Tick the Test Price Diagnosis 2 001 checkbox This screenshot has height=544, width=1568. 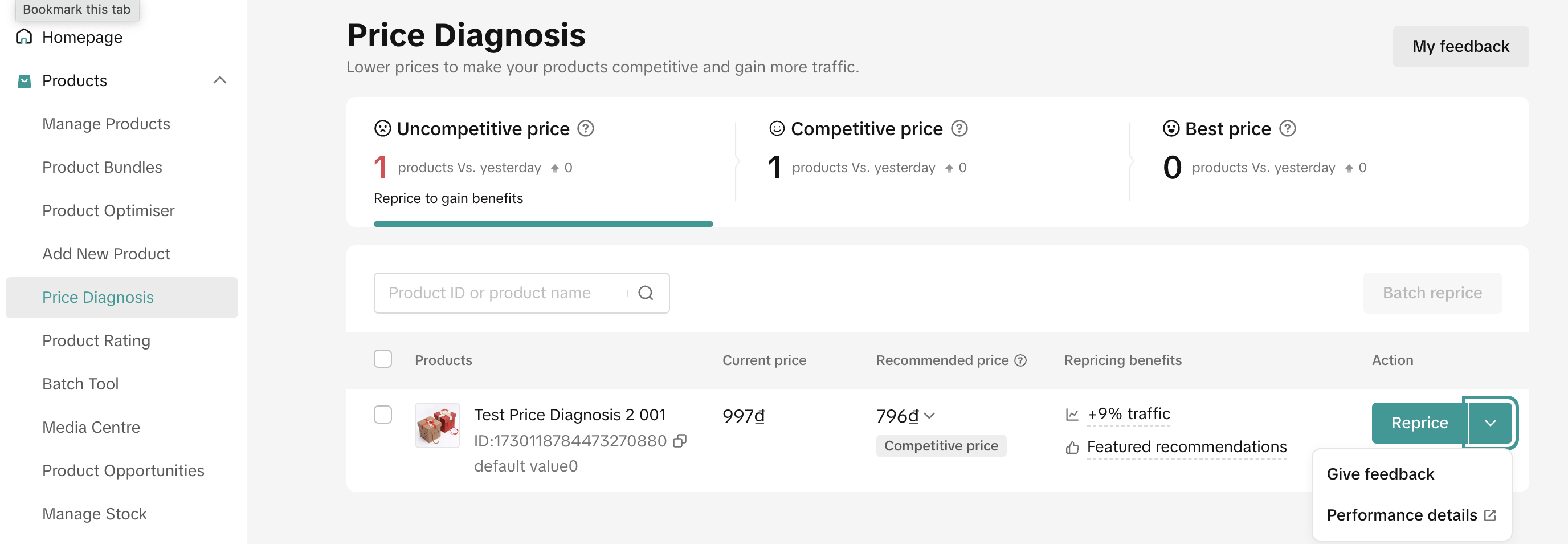[383, 414]
